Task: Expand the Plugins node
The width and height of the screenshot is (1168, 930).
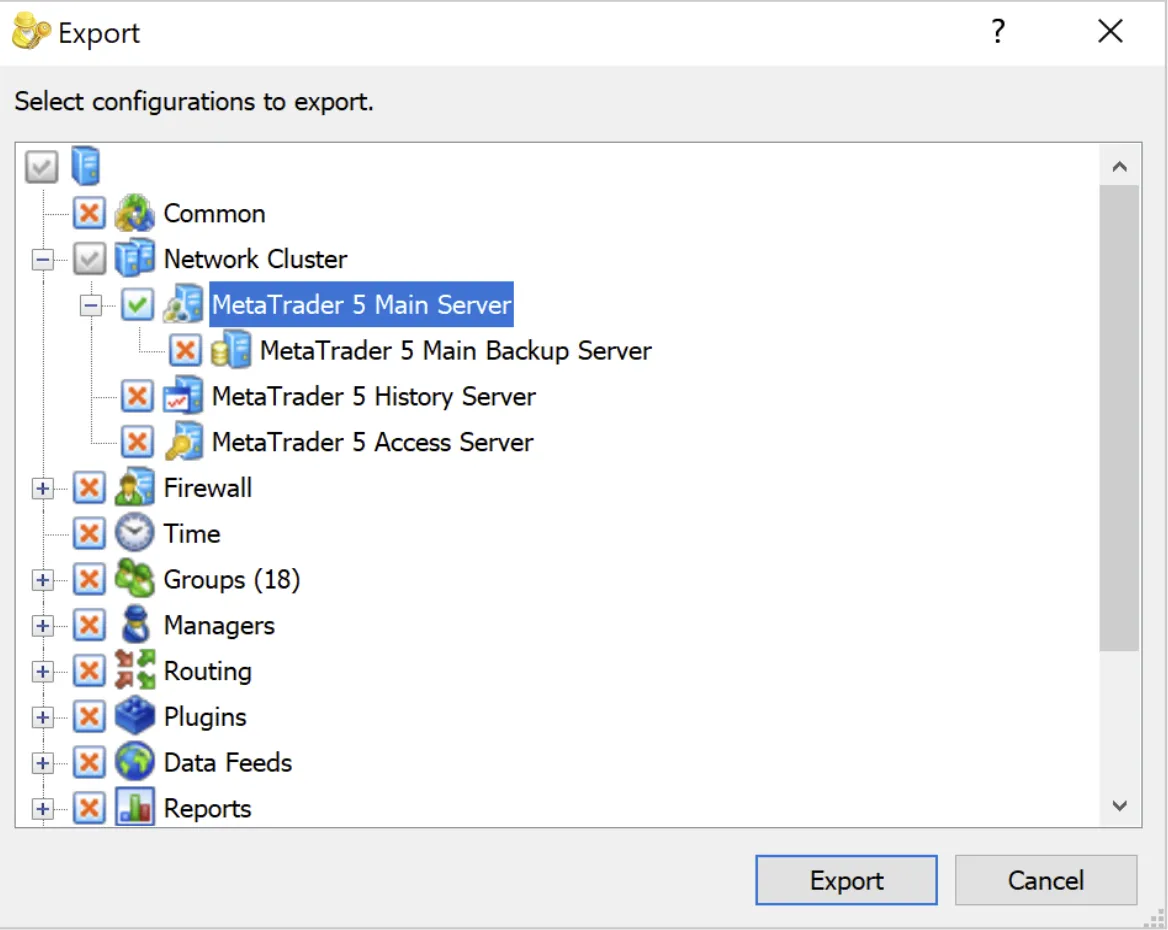Action: (x=42, y=718)
